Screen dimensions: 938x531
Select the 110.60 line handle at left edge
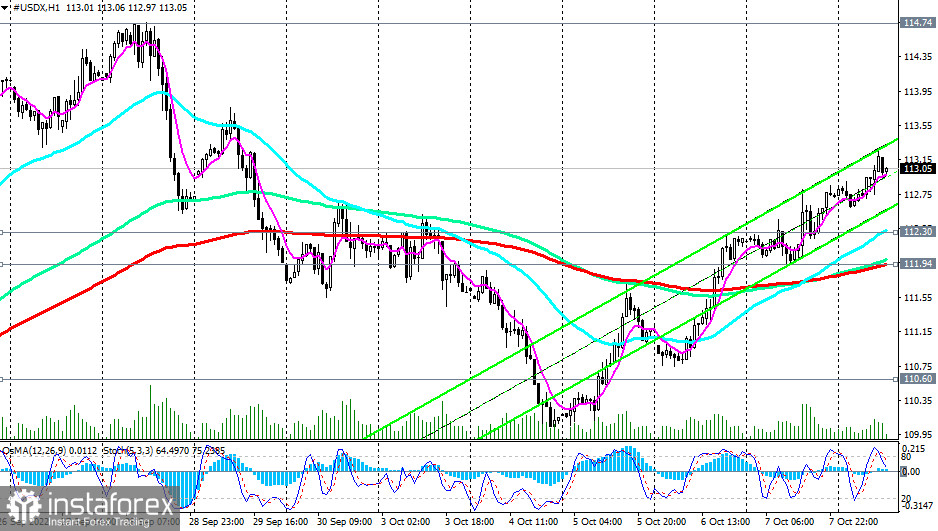click(x=2, y=379)
